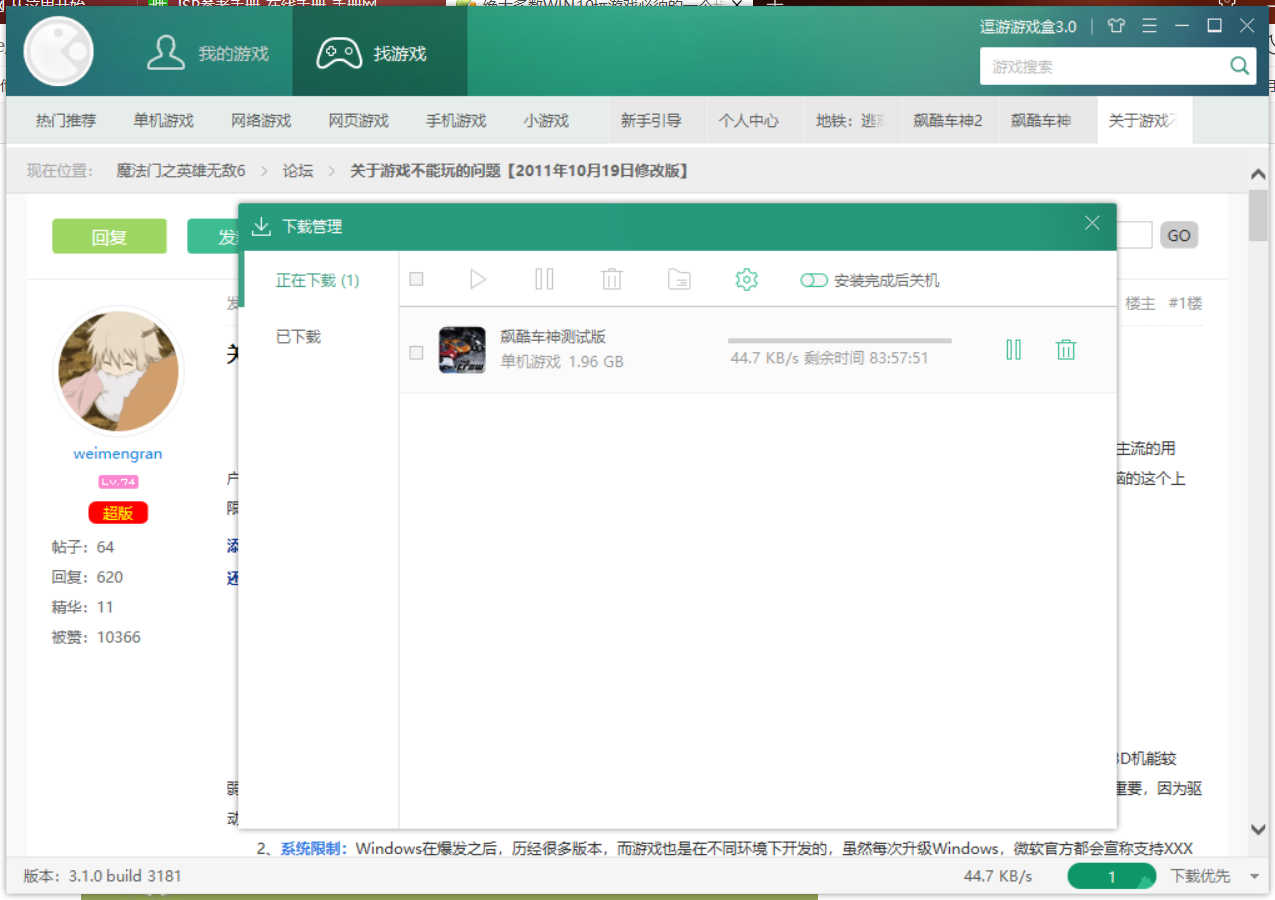1275x900 pixels.
Task: Pause the 飙酷车神测试版 download
Action: pos(1014,349)
